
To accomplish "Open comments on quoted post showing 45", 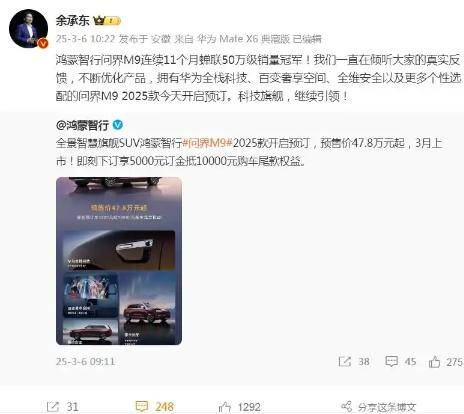I will click(x=400, y=362).
